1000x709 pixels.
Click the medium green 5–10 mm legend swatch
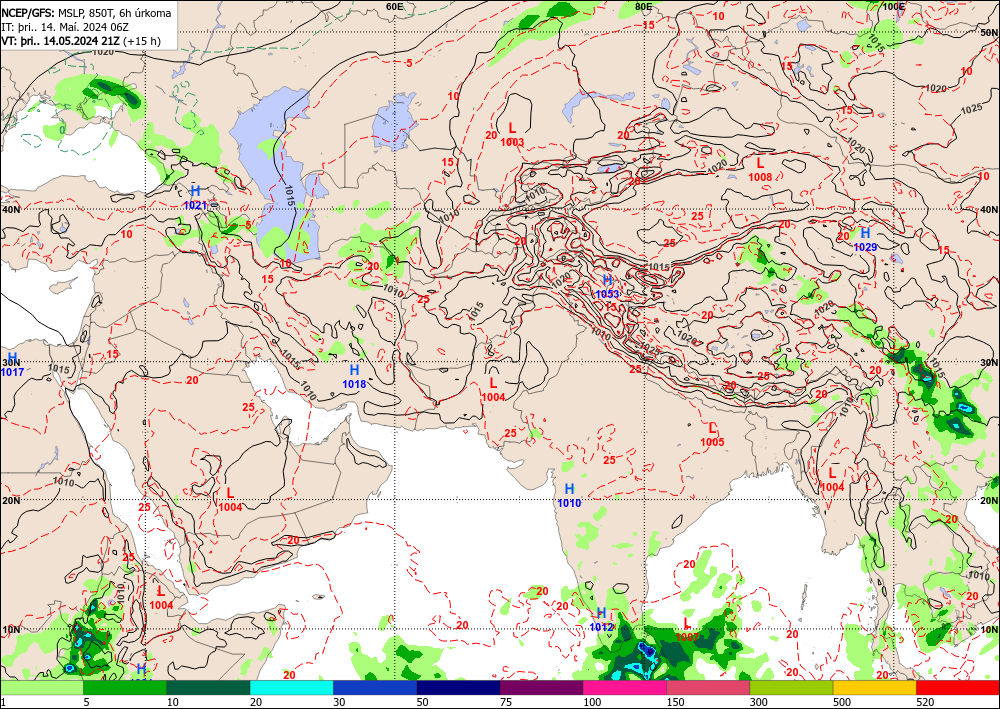[125, 688]
